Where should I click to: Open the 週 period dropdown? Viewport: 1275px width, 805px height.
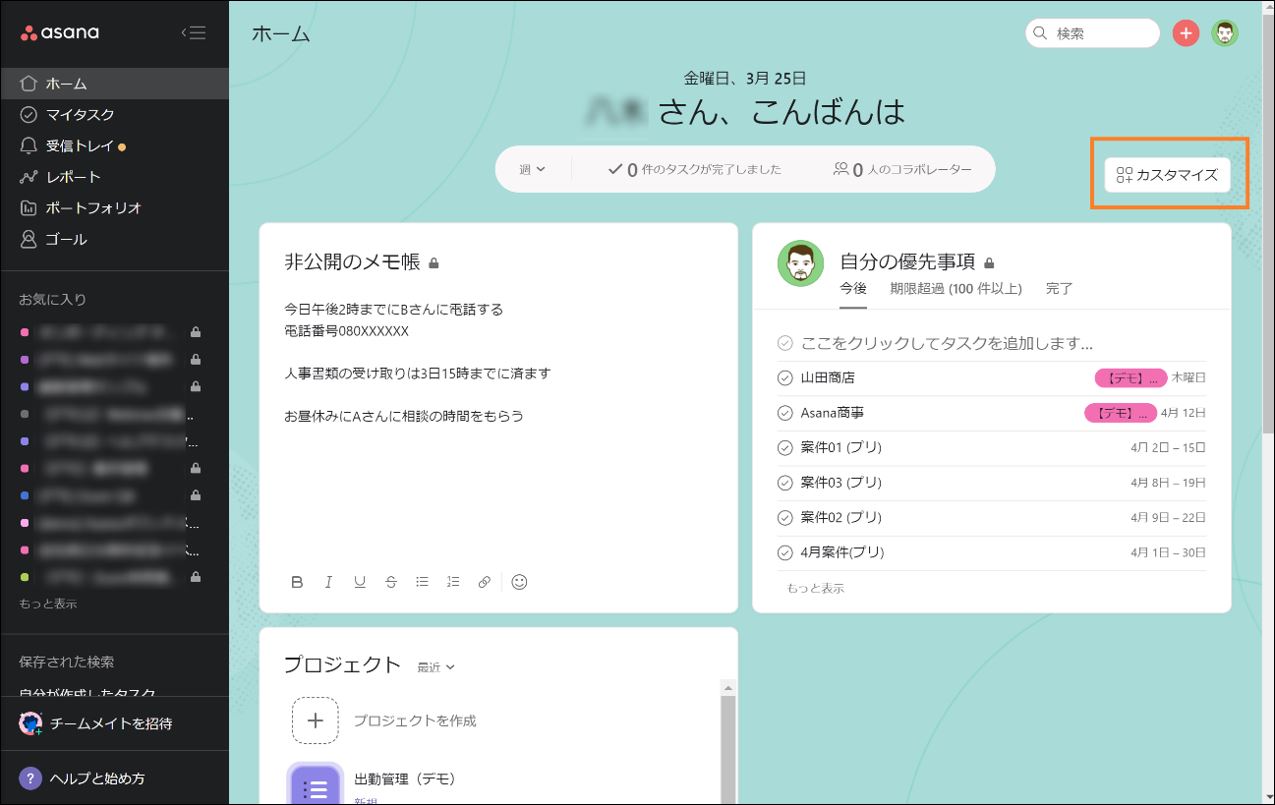point(532,169)
